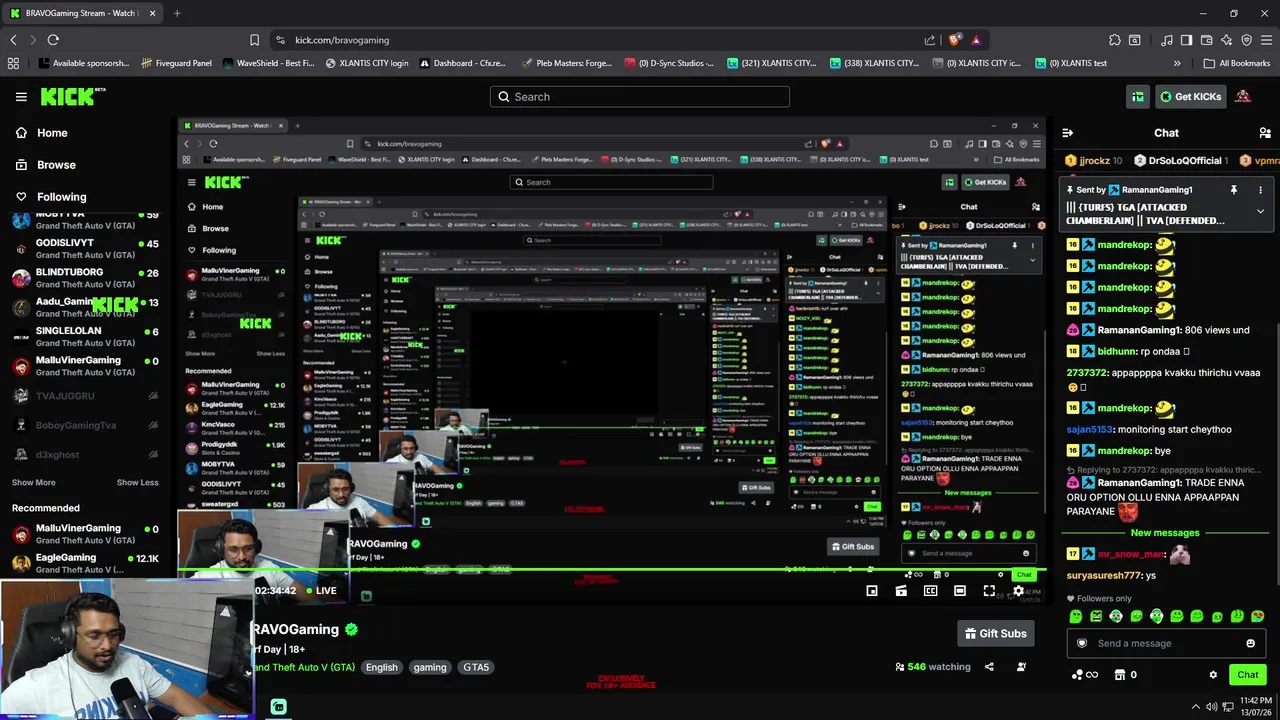Click share icon beside the watching count
The height and width of the screenshot is (720, 1280).
(989, 667)
